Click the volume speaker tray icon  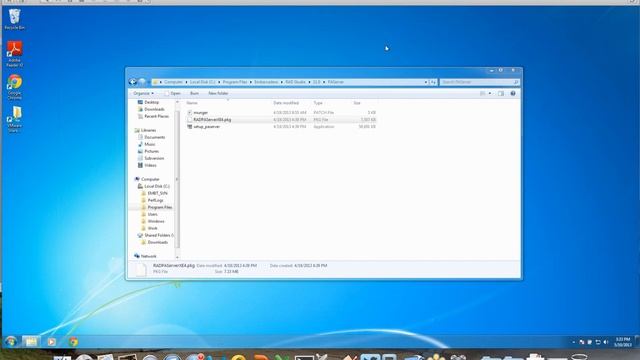pyautogui.click(x=606, y=342)
